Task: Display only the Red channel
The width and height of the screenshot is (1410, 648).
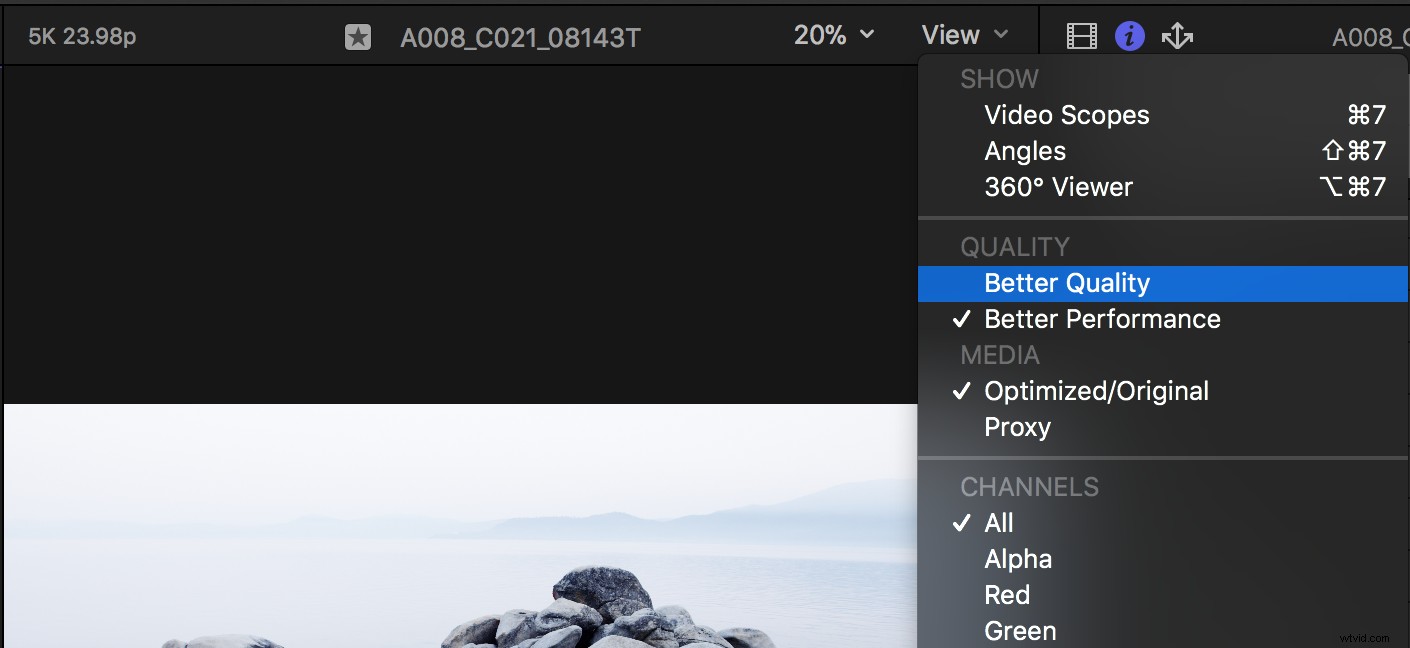Action: coord(1007,595)
